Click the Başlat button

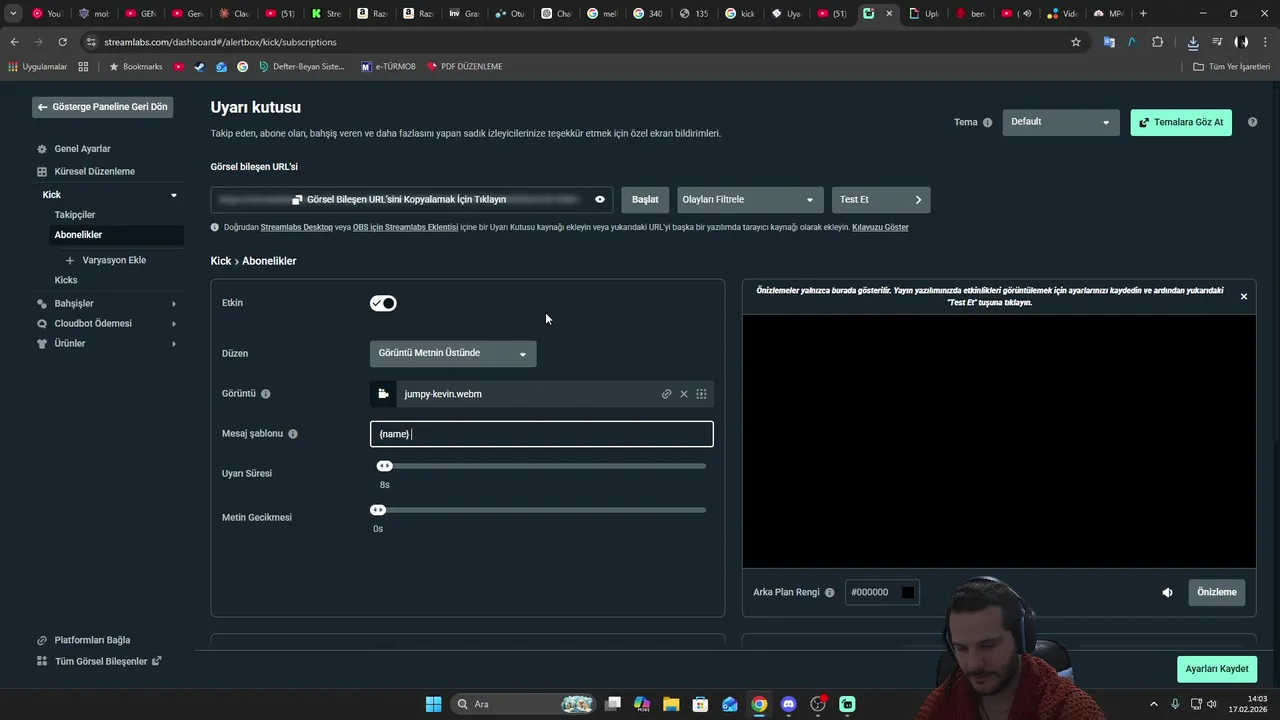(x=645, y=200)
